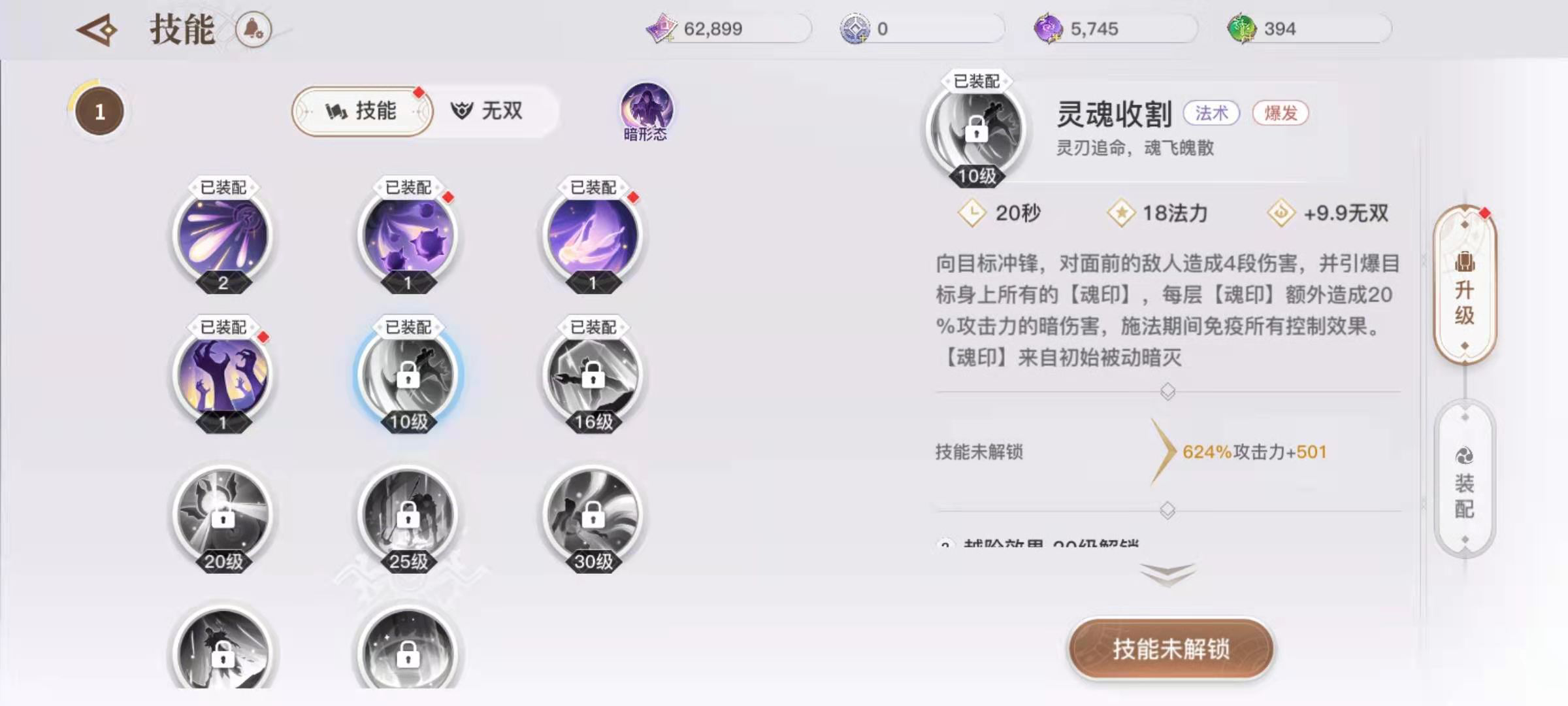Open the 装配 side panel button

click(x=1464, y=479)
